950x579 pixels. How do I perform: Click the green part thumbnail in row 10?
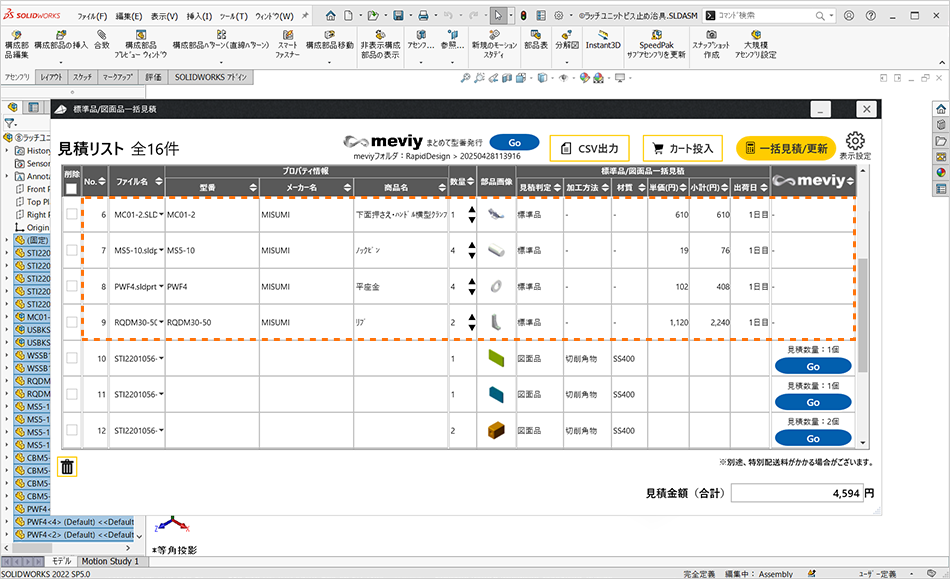[x=496, y=359]
